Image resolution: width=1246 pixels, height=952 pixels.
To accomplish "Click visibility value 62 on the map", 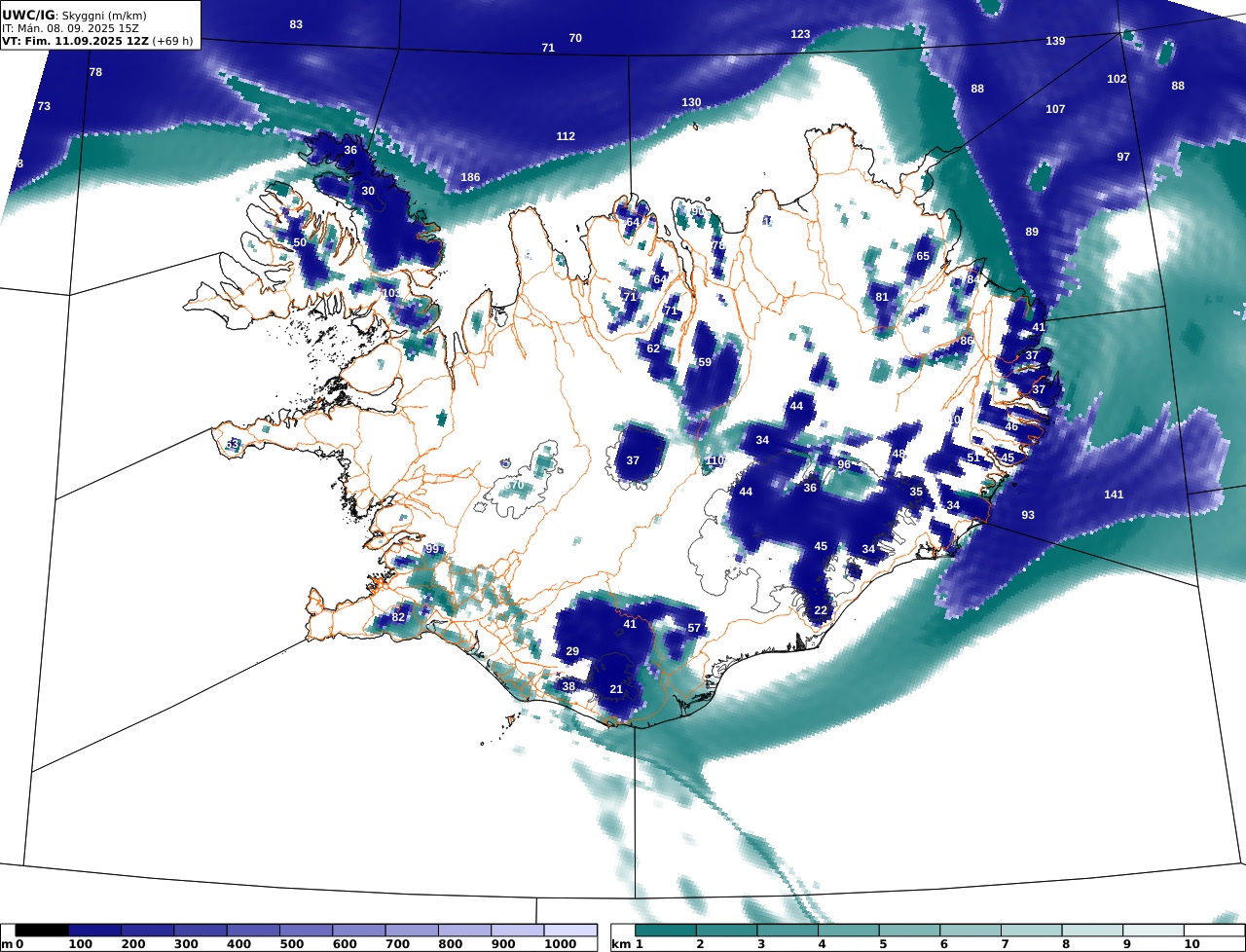I will pos(653,348).
